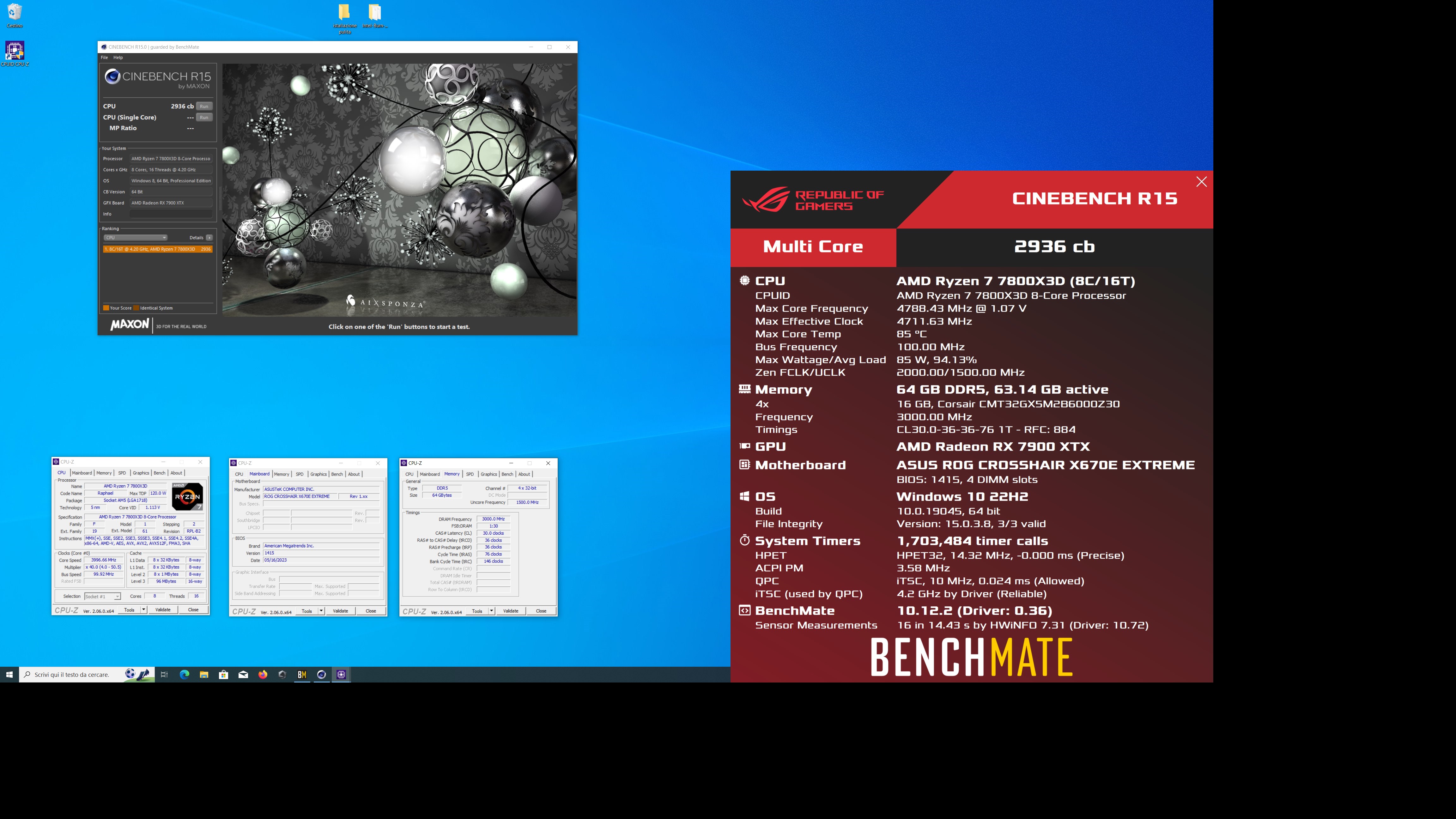Click Validate in CPU-tab CPU-Z window

163,609
